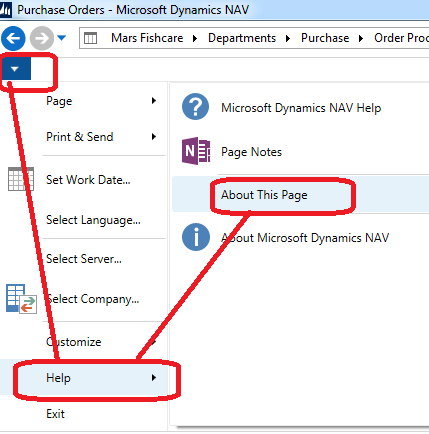The width and height of the screenshot is (429, 434).
Task: Expand the Print & Send submenu
Action: (x=101, y=137)
